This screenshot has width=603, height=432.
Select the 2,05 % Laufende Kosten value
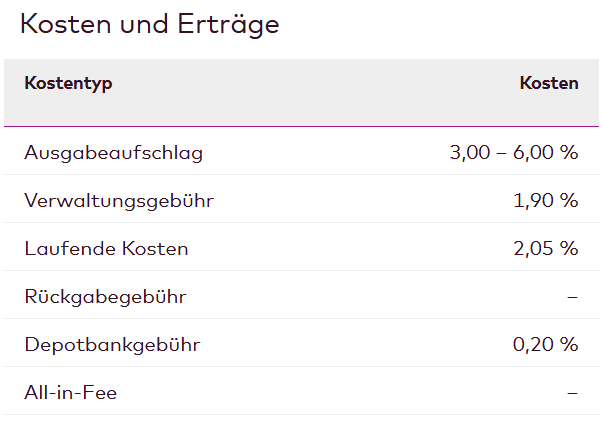(x=546, y=248)
